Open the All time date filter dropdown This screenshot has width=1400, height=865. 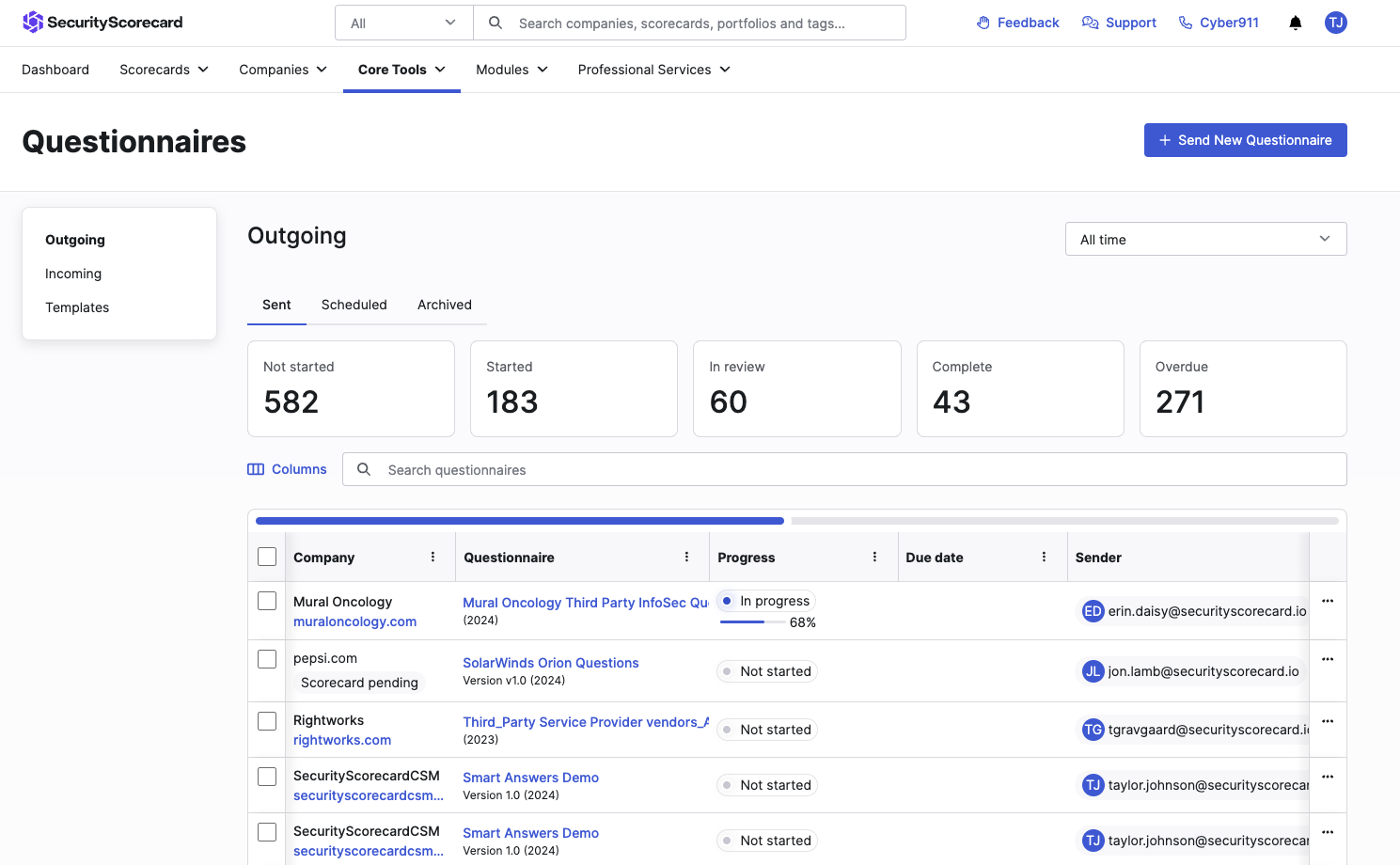point(1205,239)
